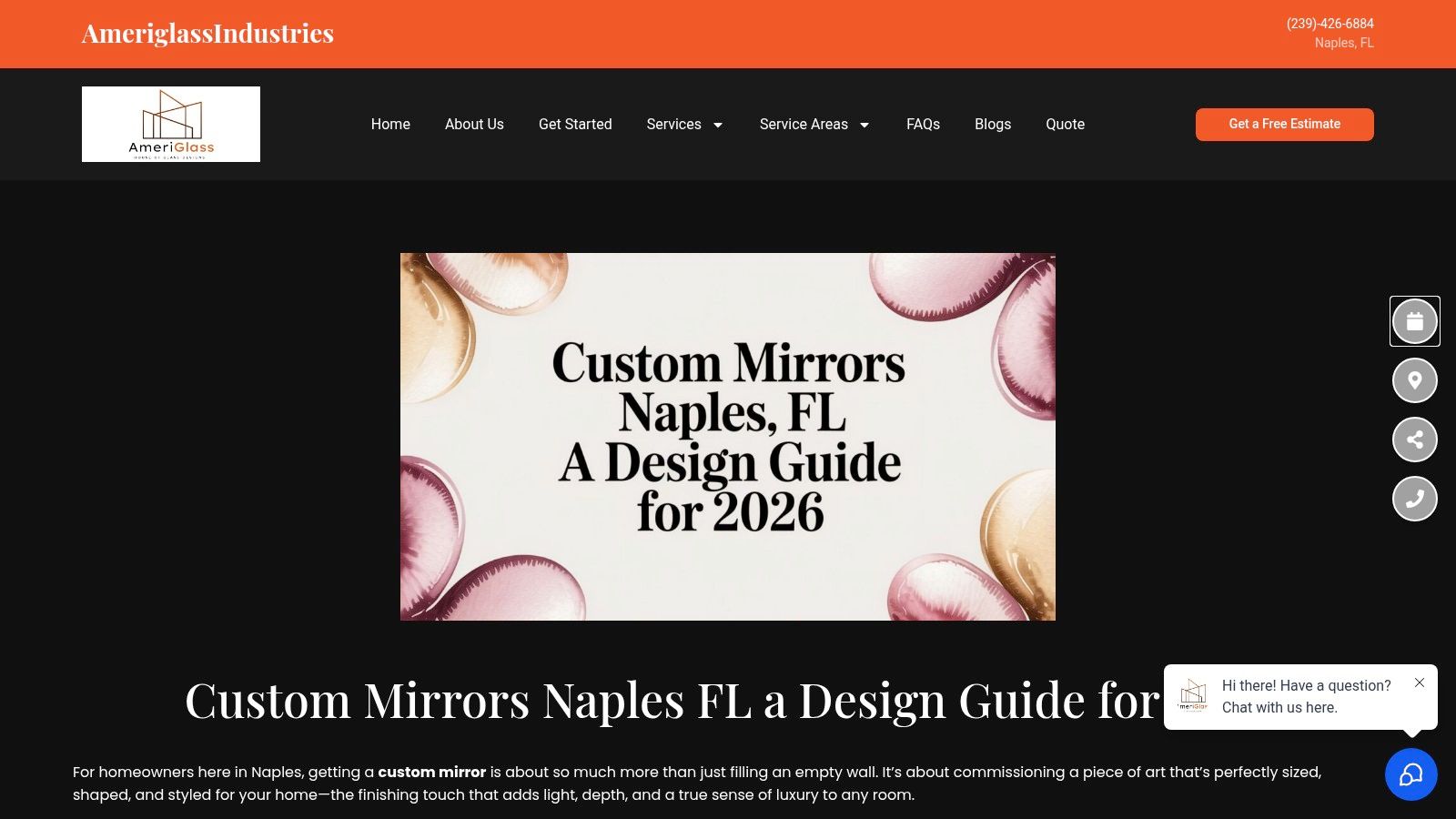Viewport: 1456px width, 819px height.
Task: Open the FAQs menu item
Action: 923,125
